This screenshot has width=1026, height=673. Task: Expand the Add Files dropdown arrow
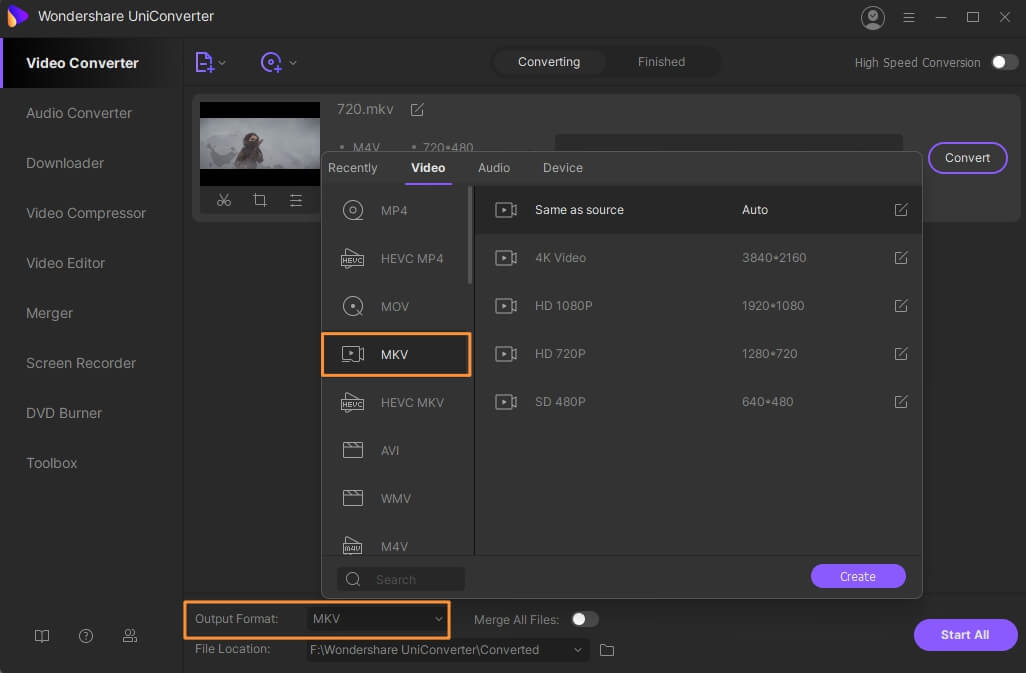(222, 63)
